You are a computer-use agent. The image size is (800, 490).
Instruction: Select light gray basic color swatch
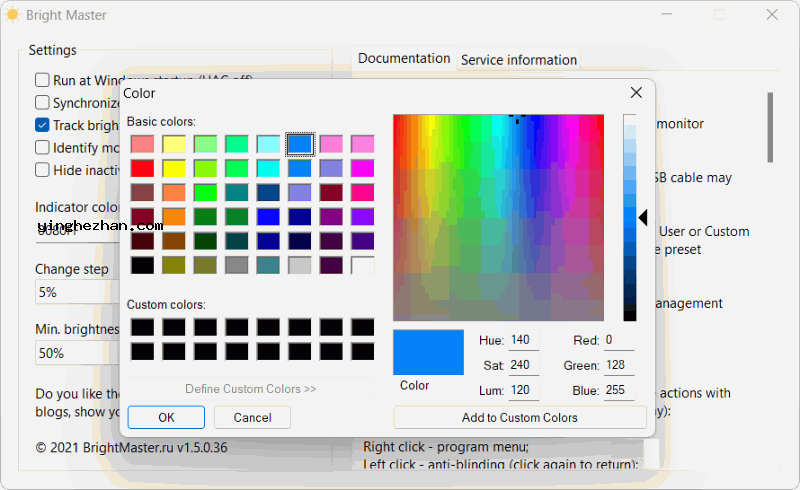click(300, 265)
